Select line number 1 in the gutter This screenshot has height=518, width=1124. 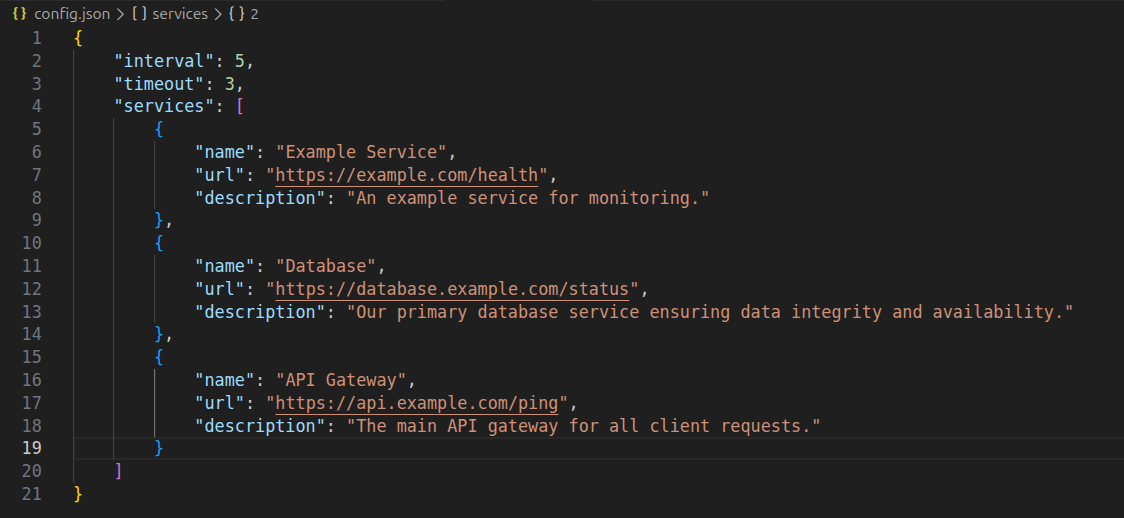pyautogui.click(x=37, y=38)
